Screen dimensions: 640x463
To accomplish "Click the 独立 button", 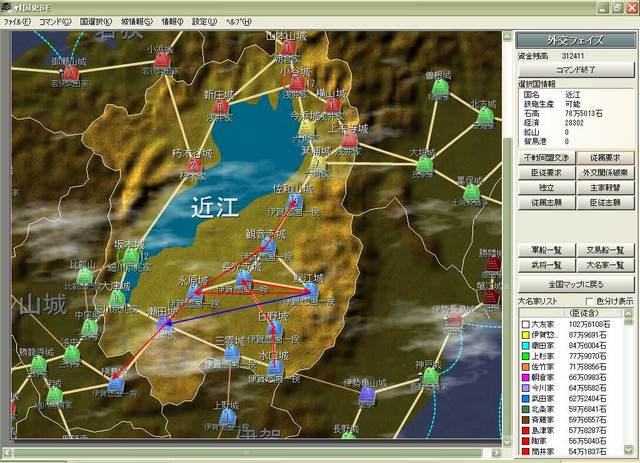I will pos(547,188).
